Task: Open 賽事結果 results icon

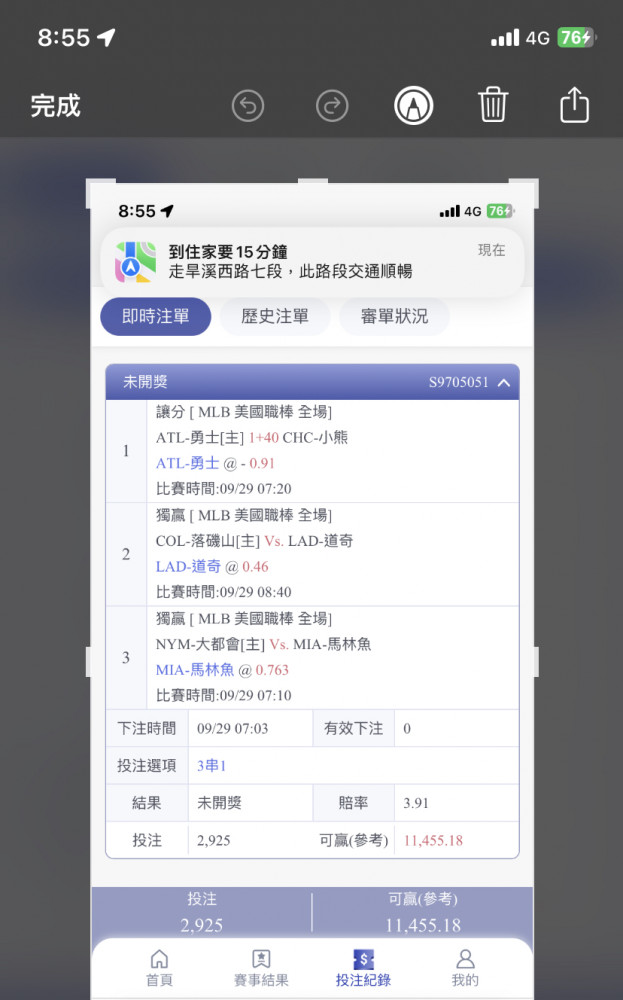Action: coord(261,959)
